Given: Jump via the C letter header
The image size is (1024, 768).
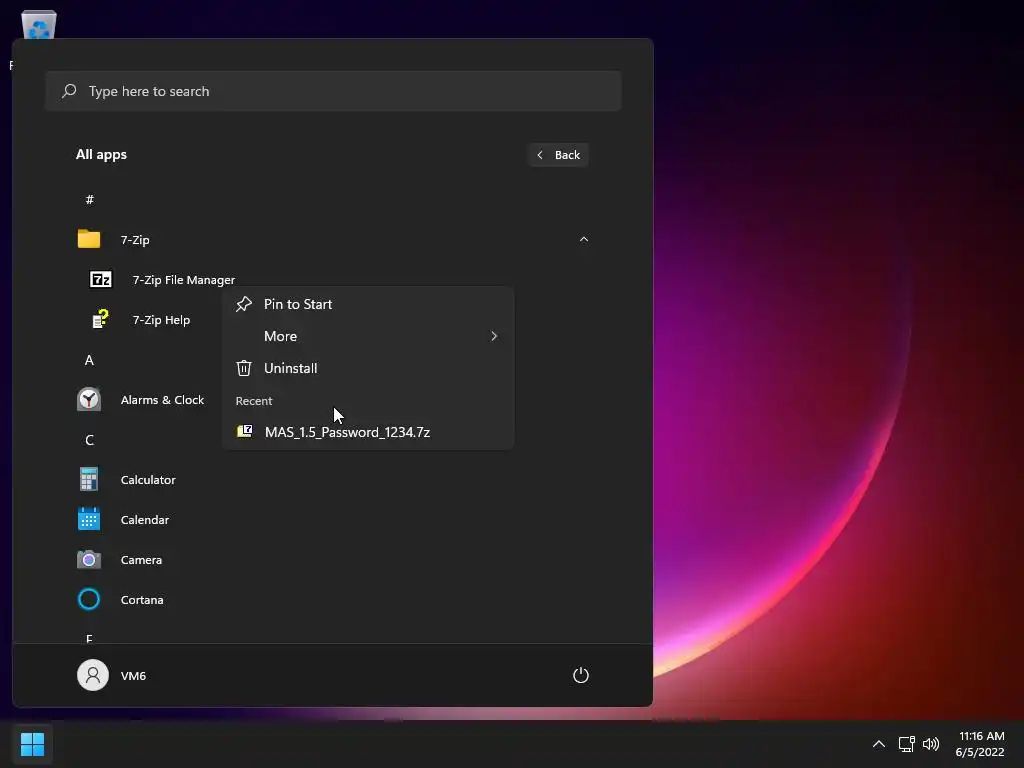Looking at the screenshot, I should pos(89,440).
